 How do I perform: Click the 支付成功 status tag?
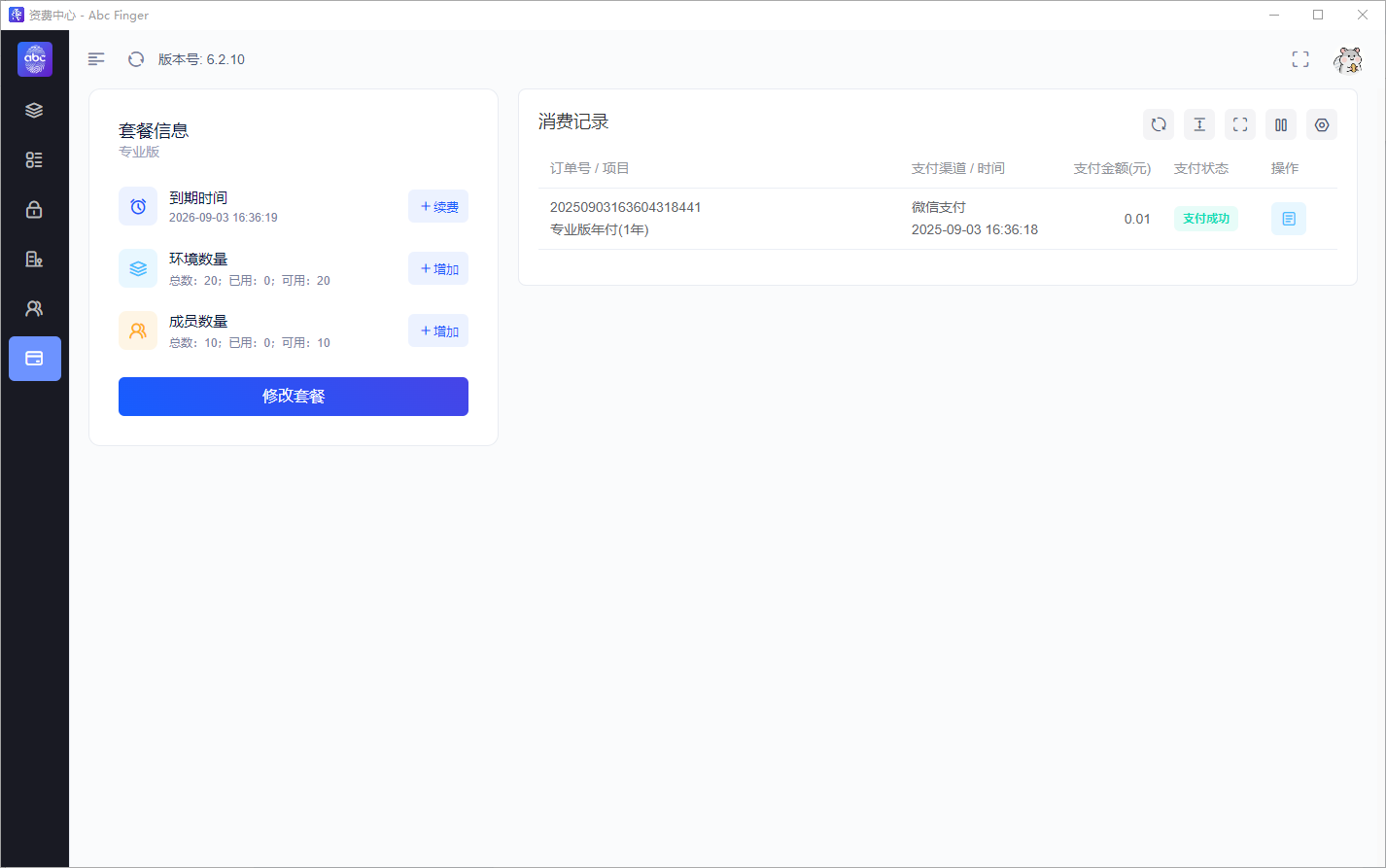pyautogui.click(x=1206, y=219)
